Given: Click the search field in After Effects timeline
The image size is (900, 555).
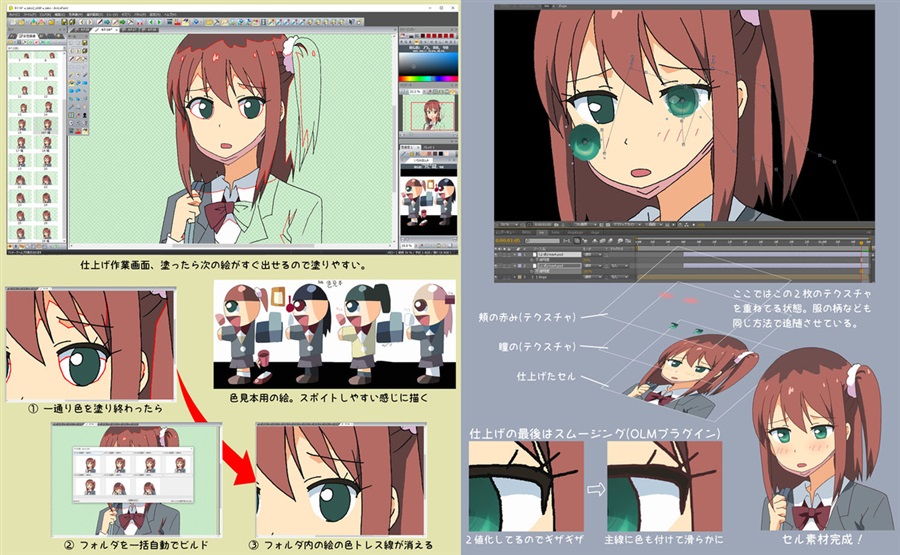Looking at the screenshot, I should tap(542, 240).
